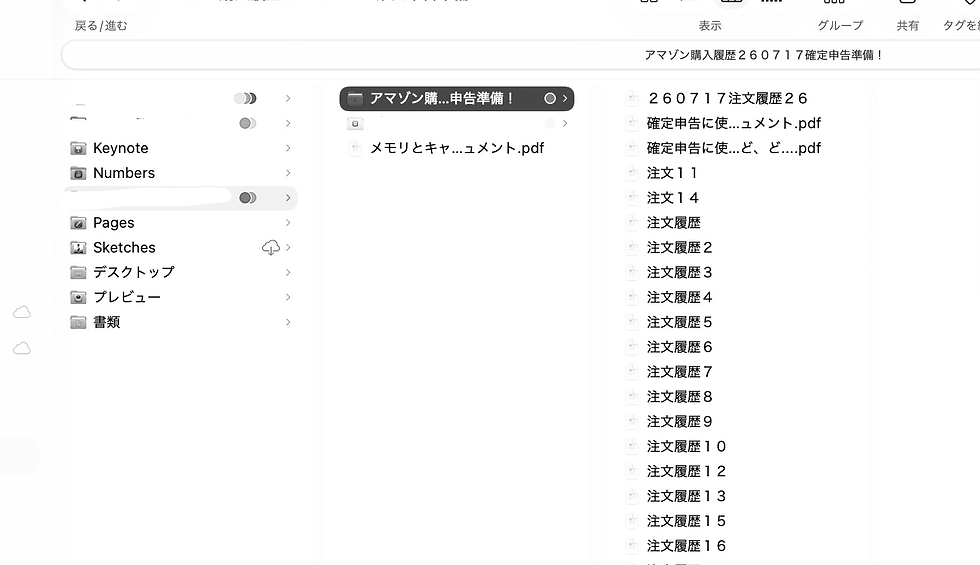Click the file icon next to 注文履歴5
980x565 pixels.
click(632, 322)
